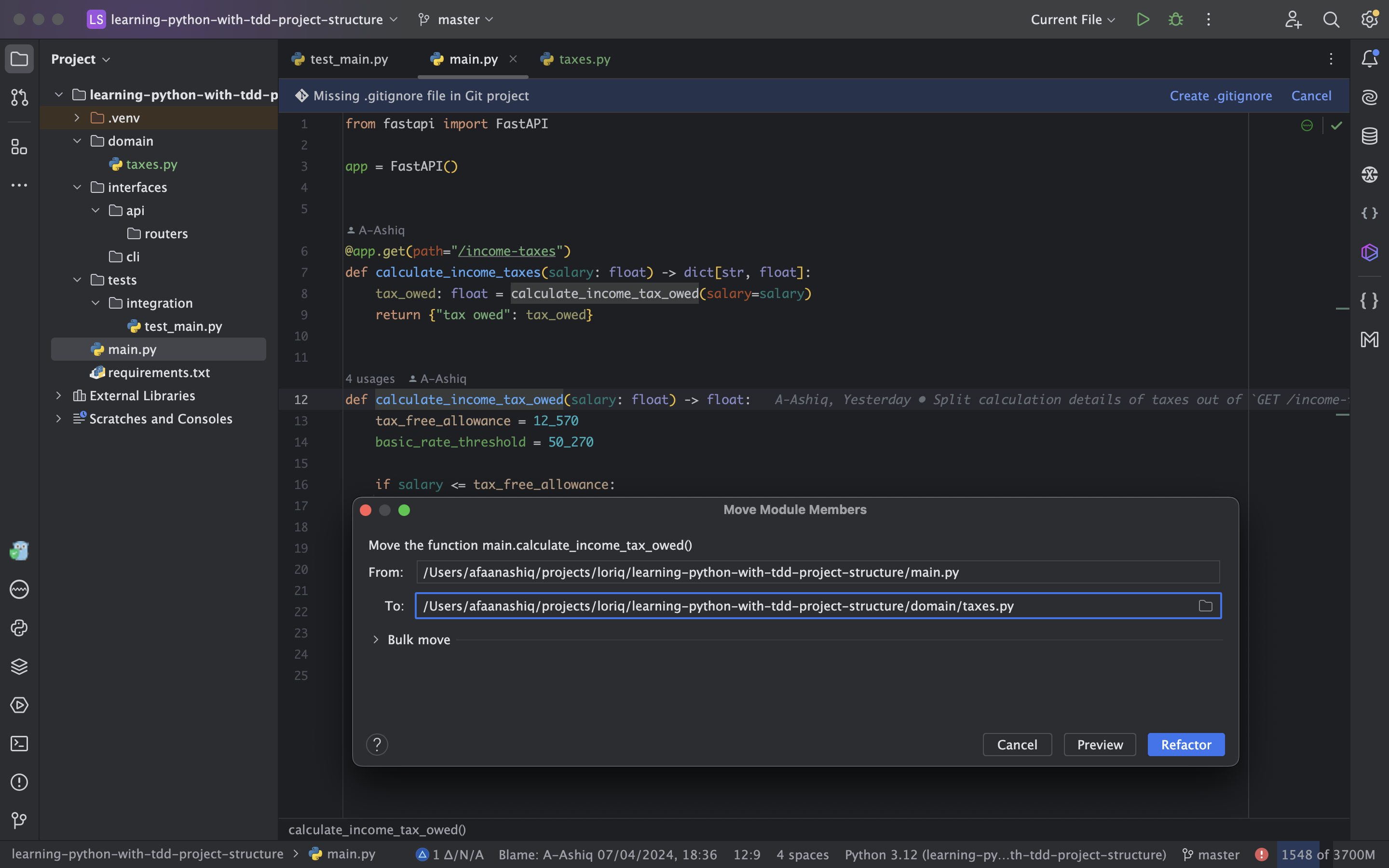Click the Refactor button

coord(1186,745)
